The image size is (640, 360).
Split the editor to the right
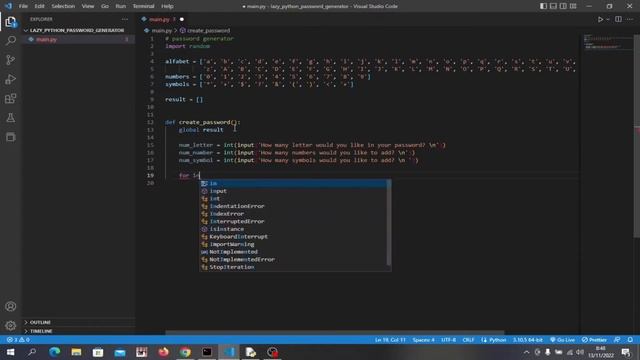618,19
